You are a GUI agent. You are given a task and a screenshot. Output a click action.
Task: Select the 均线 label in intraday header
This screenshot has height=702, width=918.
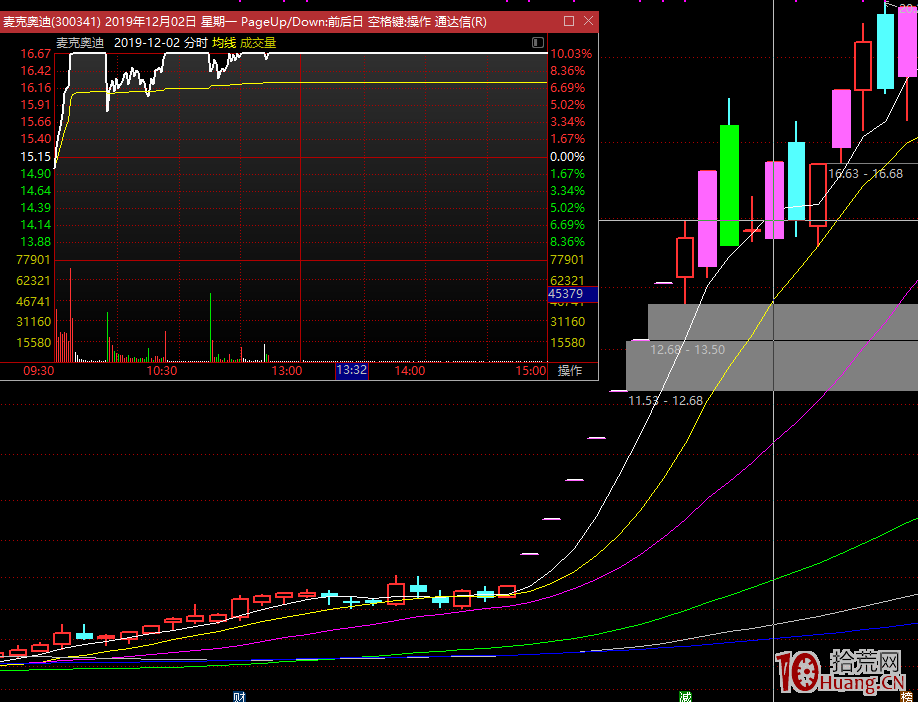tap(223, 43)
